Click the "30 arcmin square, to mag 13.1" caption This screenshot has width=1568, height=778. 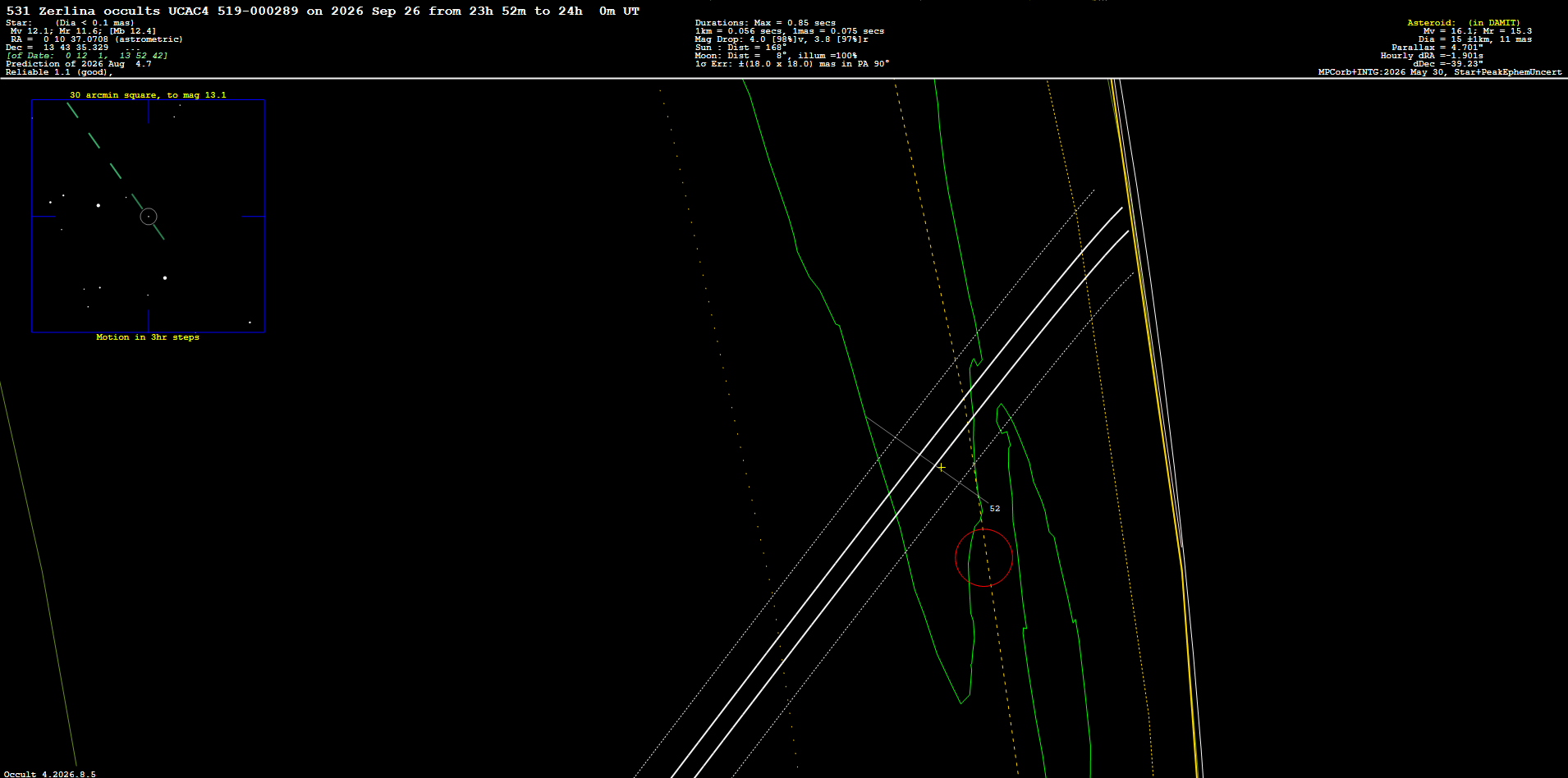pos(148,95)
